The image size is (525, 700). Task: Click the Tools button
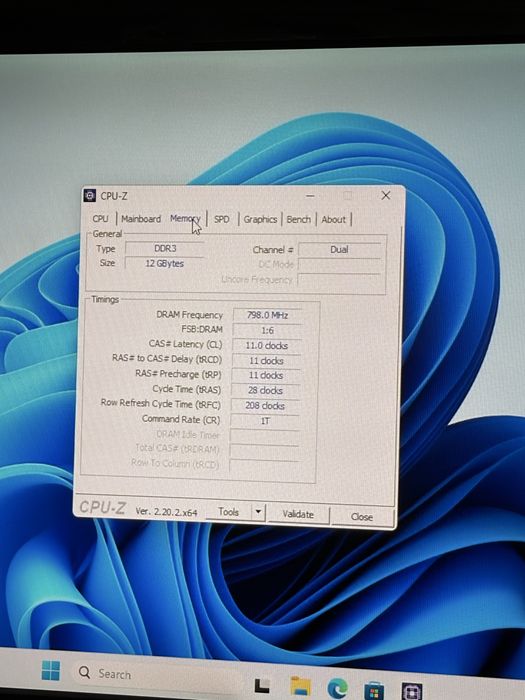click(x=228, y=512)
